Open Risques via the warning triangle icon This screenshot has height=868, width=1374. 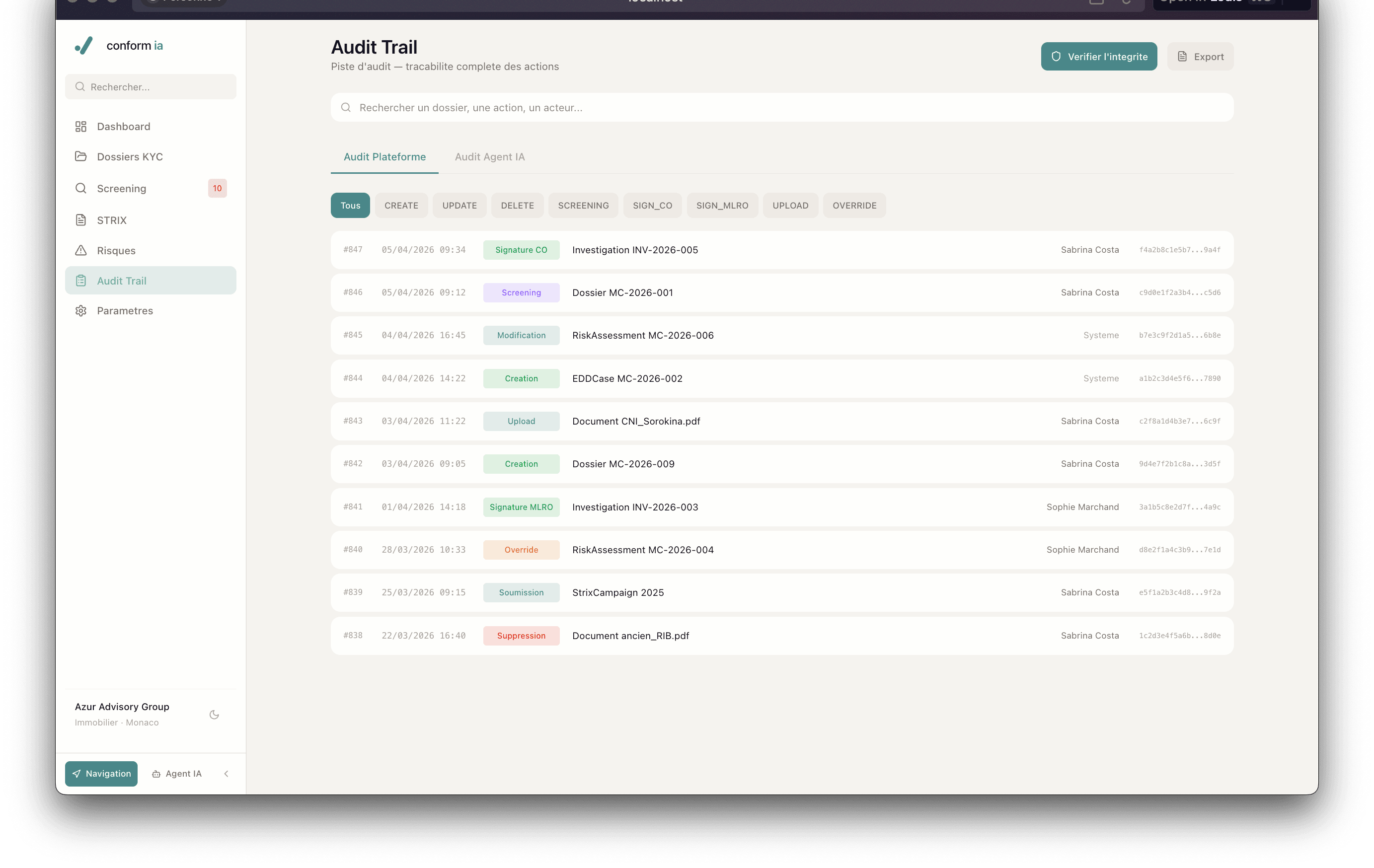point(80,250)
